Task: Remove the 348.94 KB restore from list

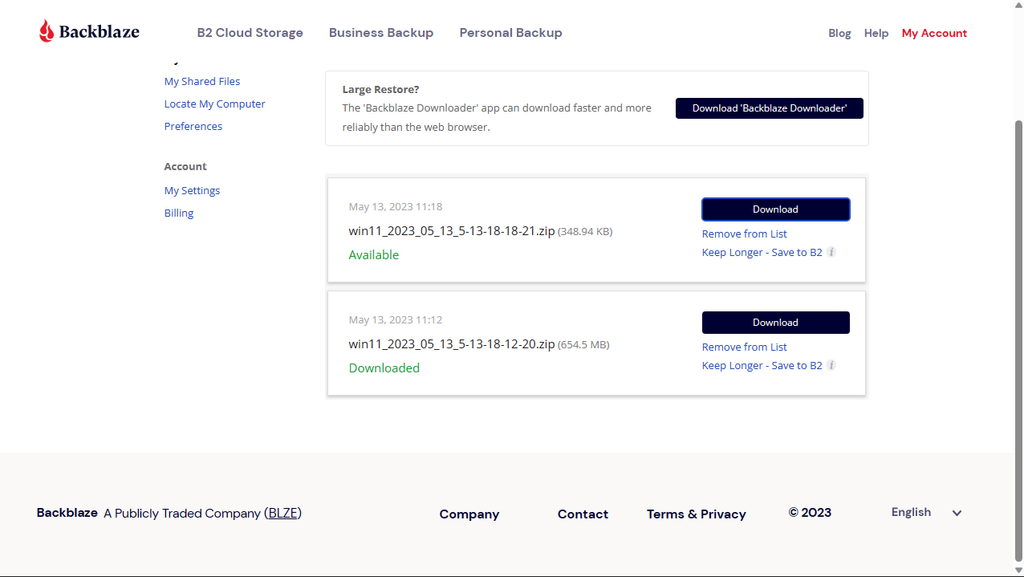Action: tap(744, 233)
